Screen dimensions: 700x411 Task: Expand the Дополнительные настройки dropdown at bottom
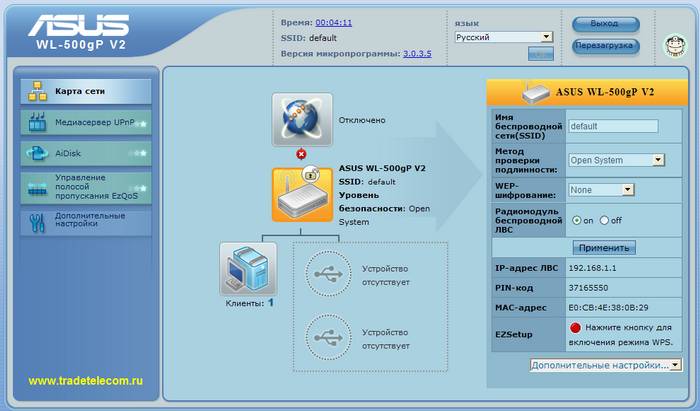(x=606, y=365)
